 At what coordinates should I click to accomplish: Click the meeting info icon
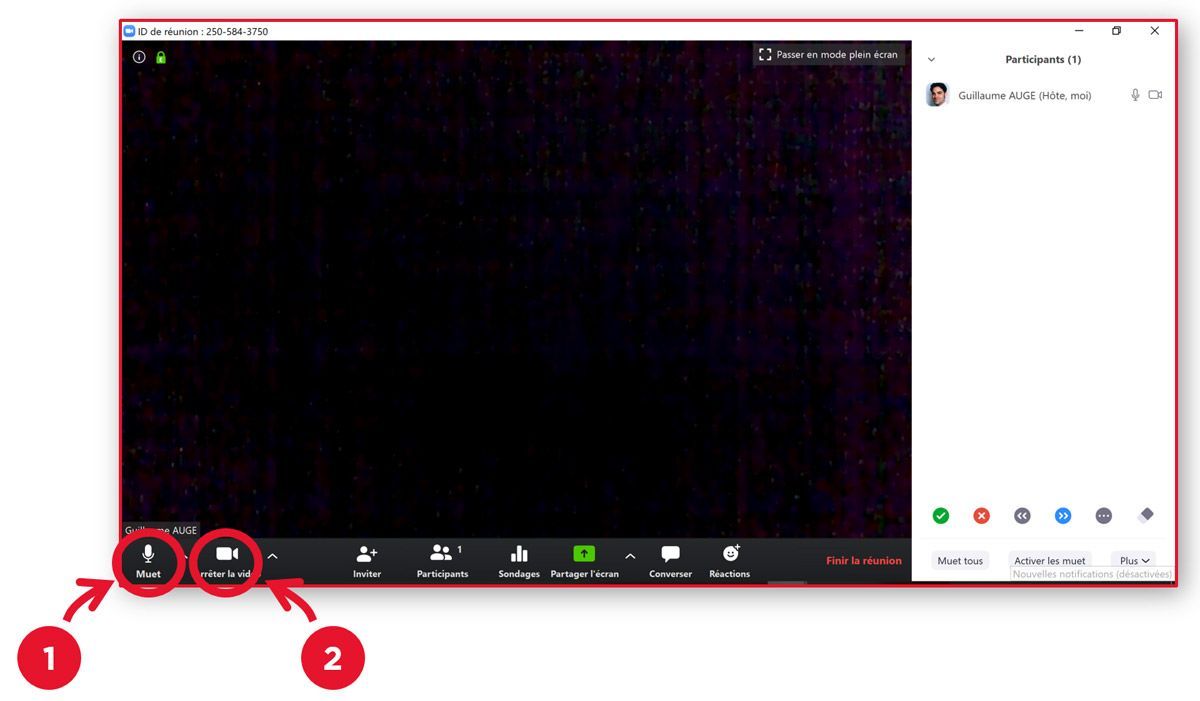pos(140,57)
